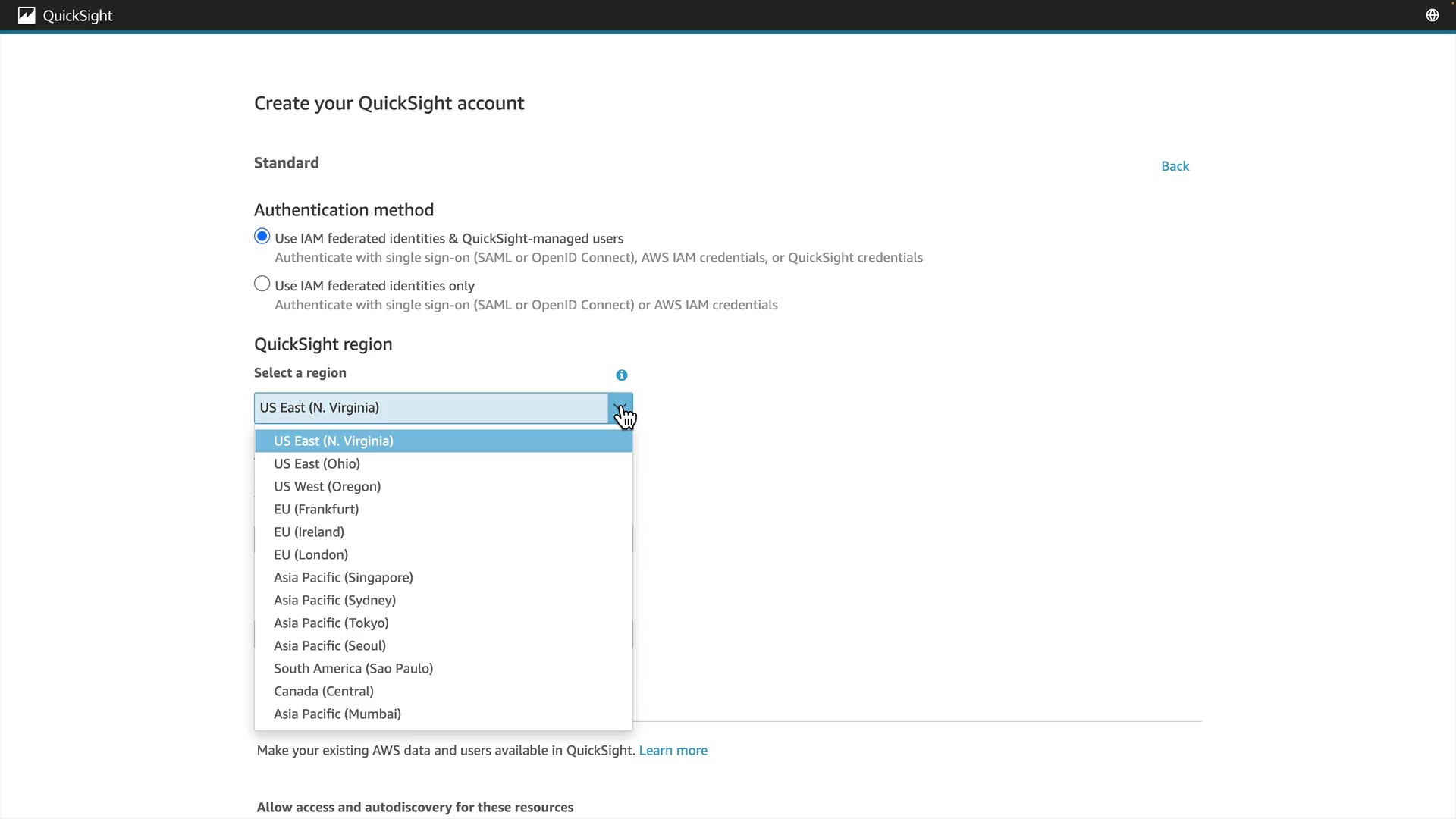Open the Learn more link
The width and height of the screenshot is (1456, 819).
click(673, 751)
